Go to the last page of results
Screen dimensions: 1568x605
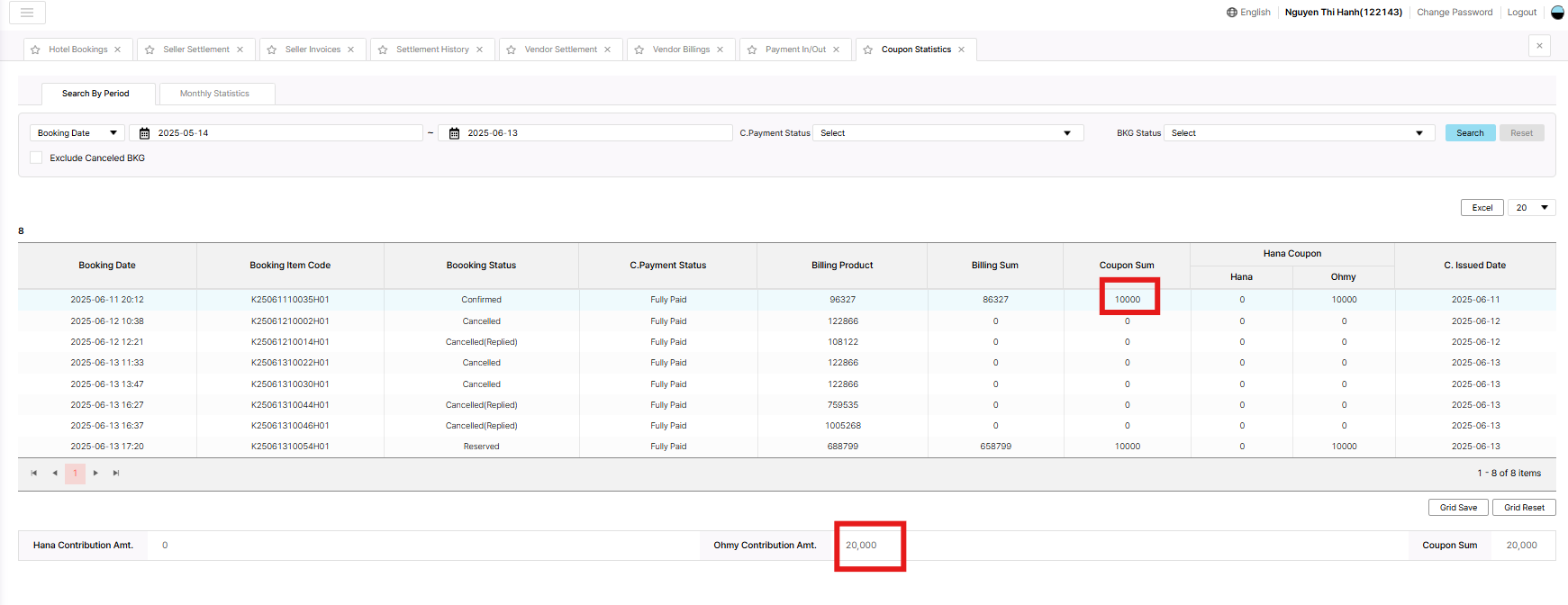click(x=116, y=474)
